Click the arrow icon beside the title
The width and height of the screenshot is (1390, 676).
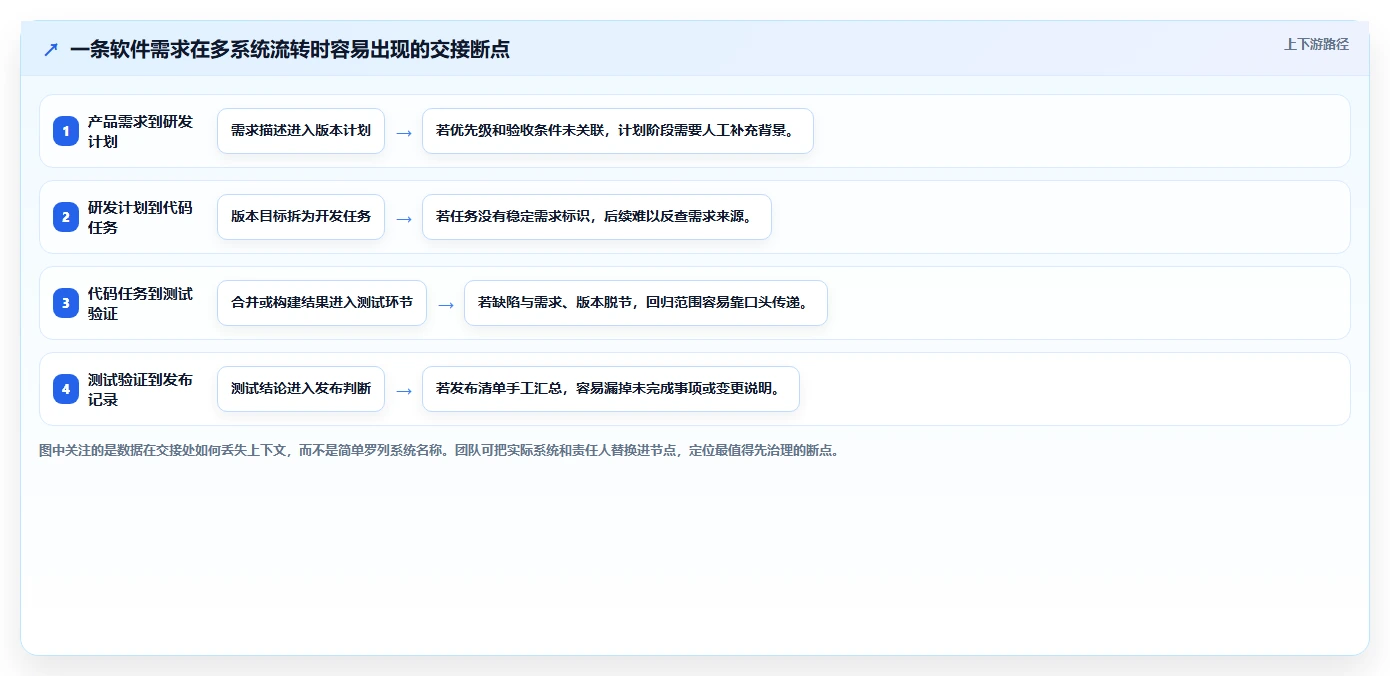coord(51,49)
